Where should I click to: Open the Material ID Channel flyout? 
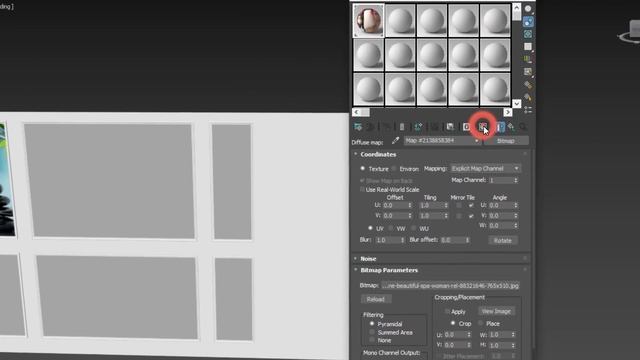pyautogui.click(x=466, y=127)
